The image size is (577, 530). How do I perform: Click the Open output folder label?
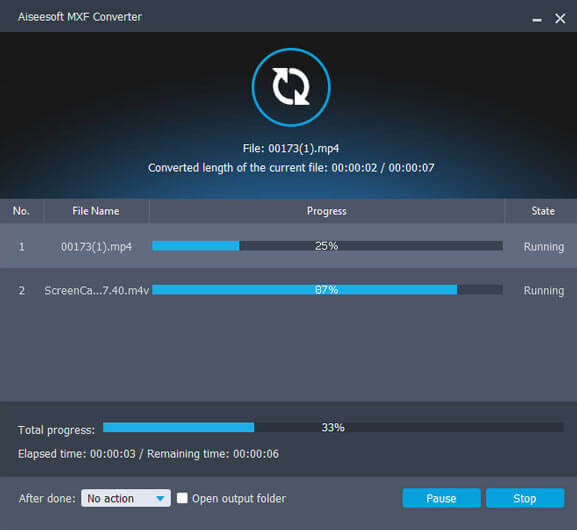click(239, 498)
